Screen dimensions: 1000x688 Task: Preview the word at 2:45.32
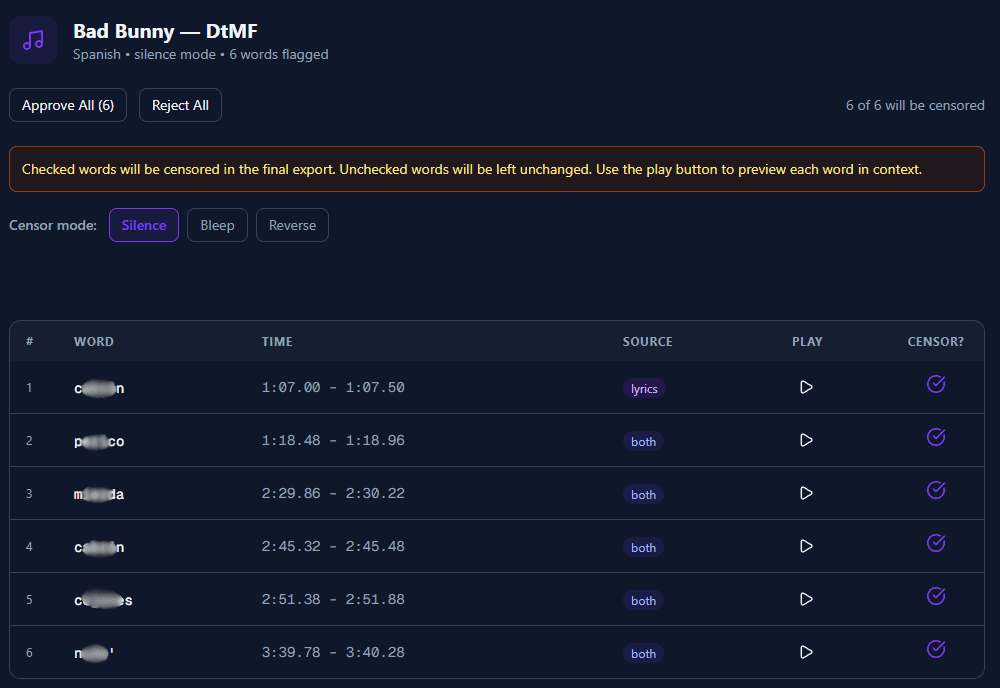pos(806,546)
